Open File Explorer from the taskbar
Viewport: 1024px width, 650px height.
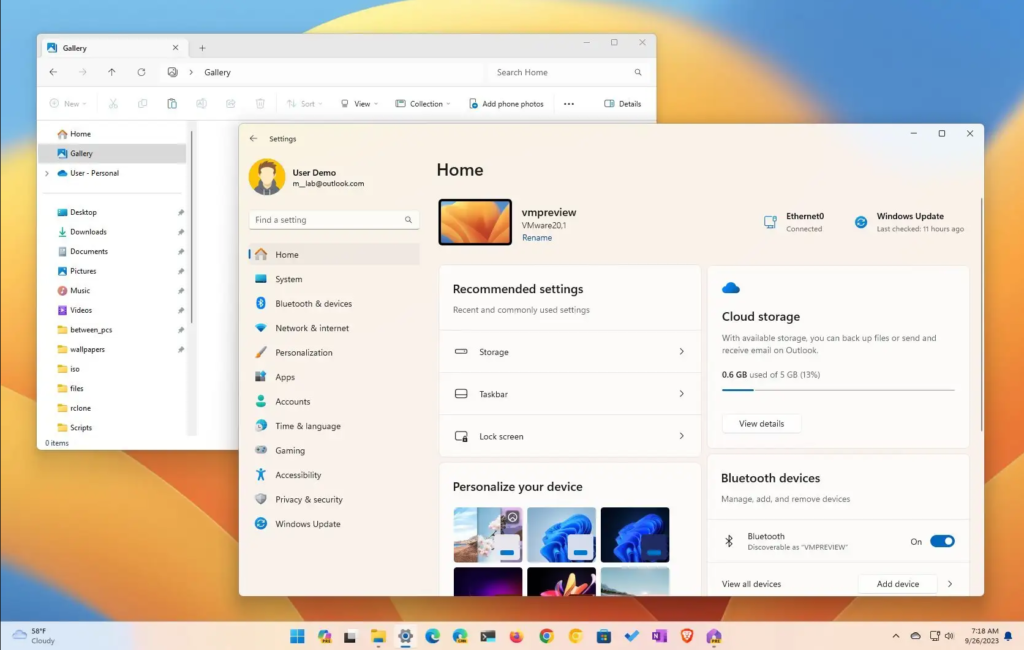(x=378, y=636)
